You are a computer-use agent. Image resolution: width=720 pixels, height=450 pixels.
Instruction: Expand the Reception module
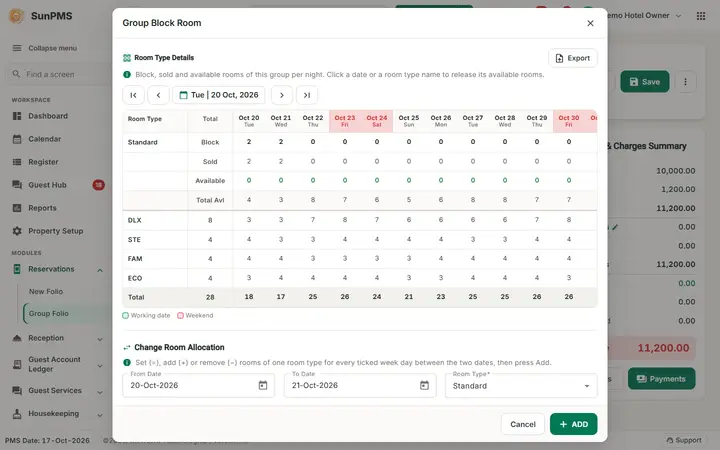pyautogui.click(x=100, y=339)
